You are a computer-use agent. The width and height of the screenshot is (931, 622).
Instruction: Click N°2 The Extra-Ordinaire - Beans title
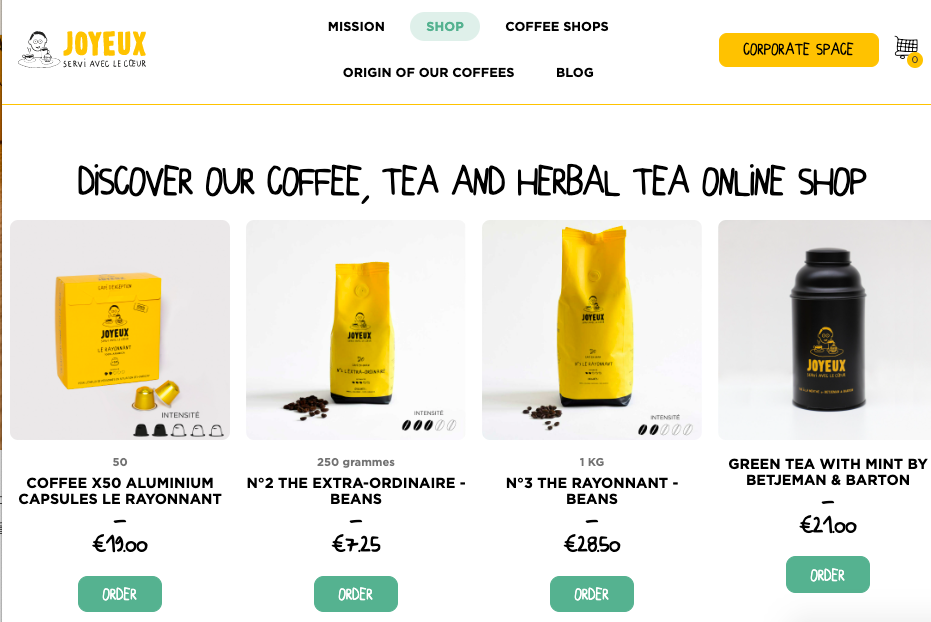click(x=356, y=491)
